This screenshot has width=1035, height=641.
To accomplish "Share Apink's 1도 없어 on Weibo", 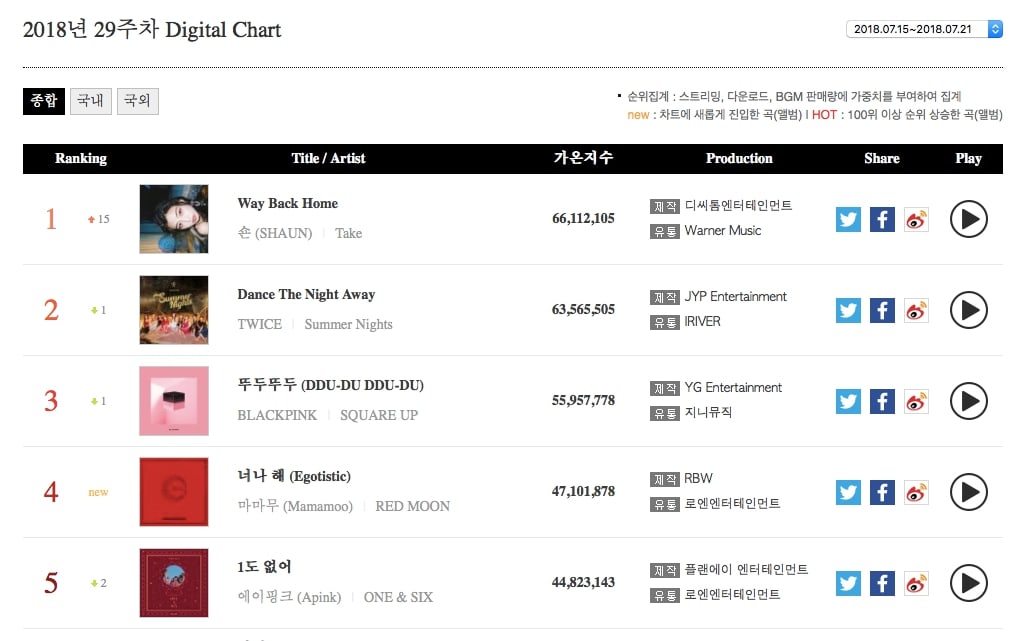I will point(916,583).
